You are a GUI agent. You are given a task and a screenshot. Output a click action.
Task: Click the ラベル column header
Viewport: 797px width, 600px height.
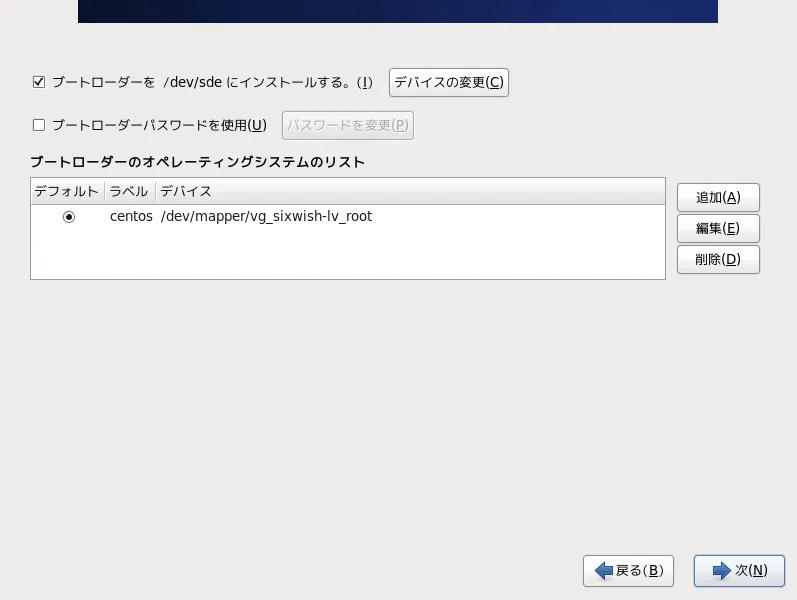[x=130, y=191]
